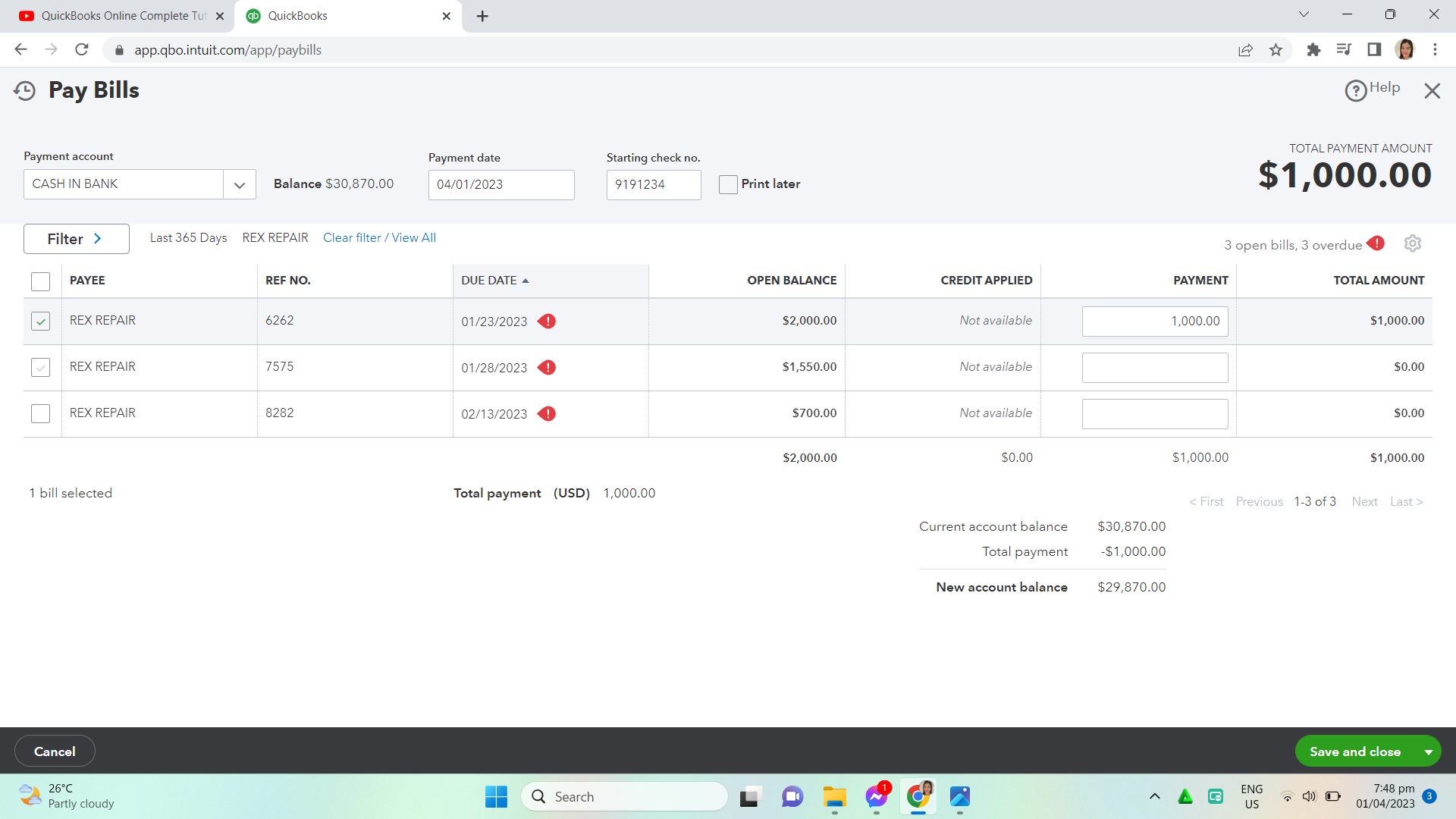This screenshot has width=1456, height=819.
Task: Switch to QuickBooks Online Complete Tutorial tab
Action: [121, 16]
